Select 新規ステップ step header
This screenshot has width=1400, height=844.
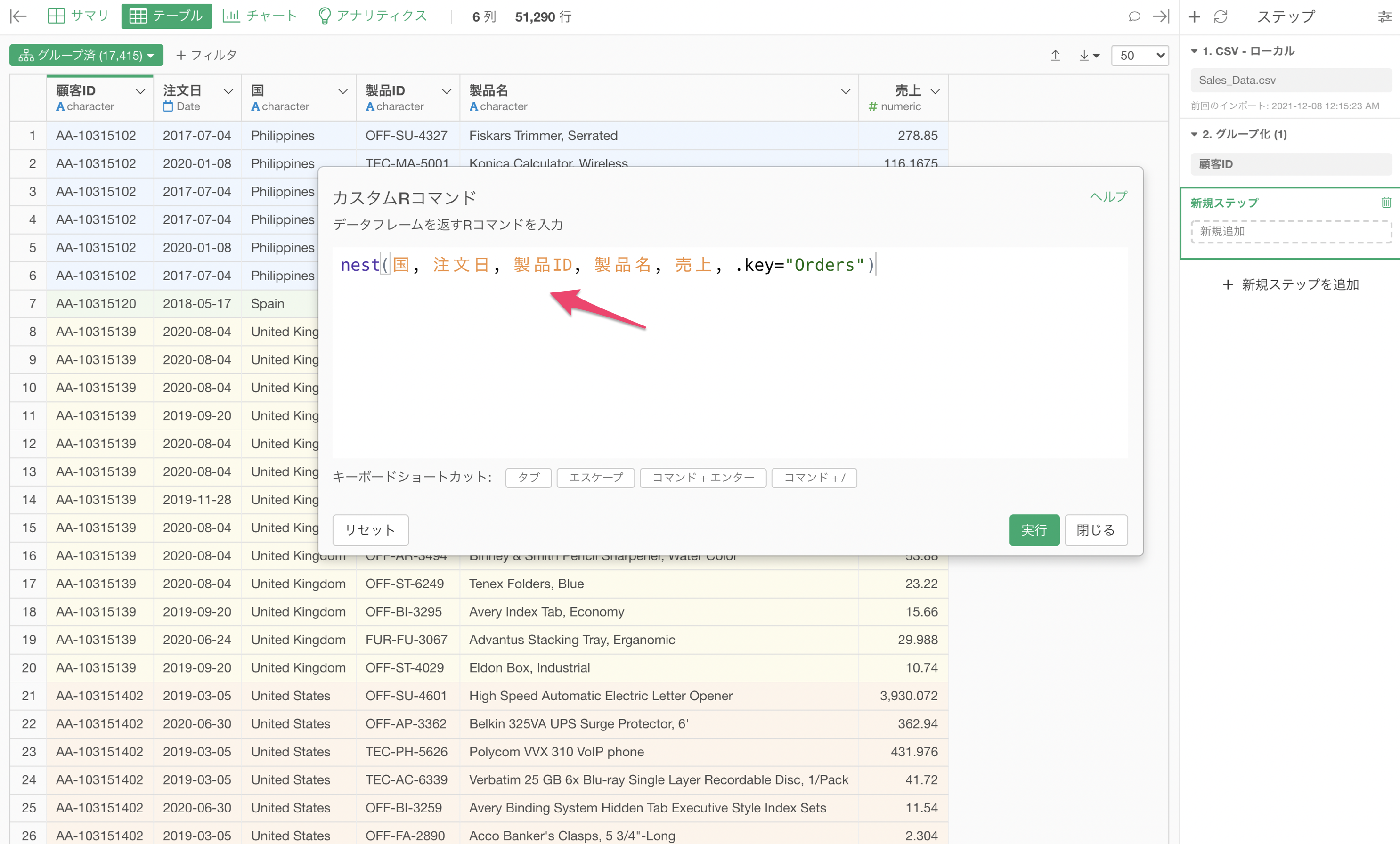click(x=1224, y=203)
